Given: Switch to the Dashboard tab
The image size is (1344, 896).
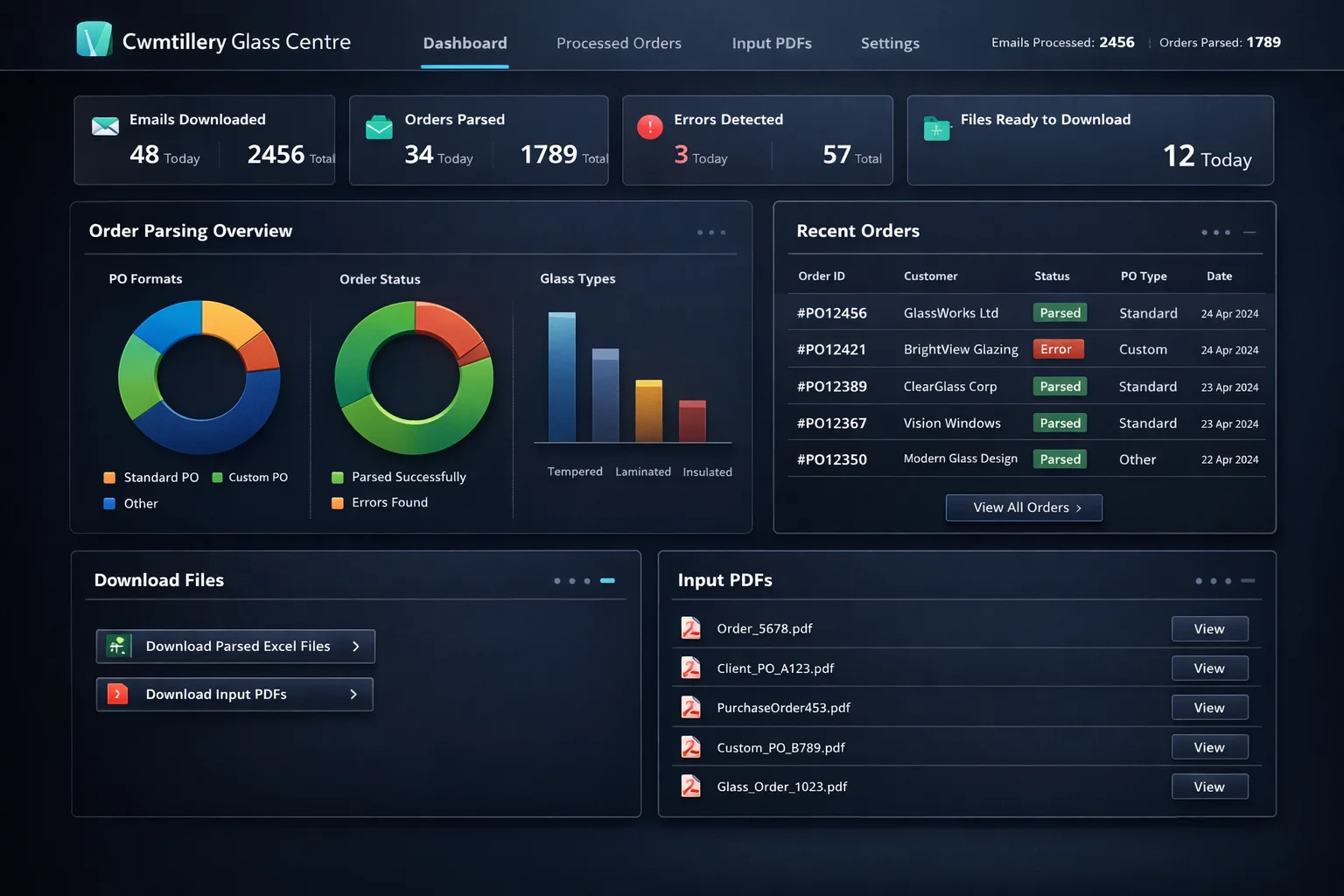Looking at the screenshot, I should (465, 43).
